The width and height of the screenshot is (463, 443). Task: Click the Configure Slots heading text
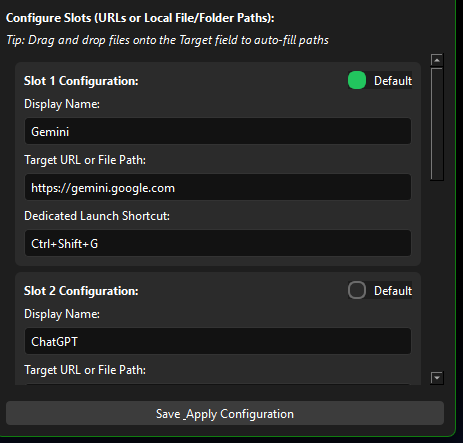pyautogui.click(x=140, y=18)
